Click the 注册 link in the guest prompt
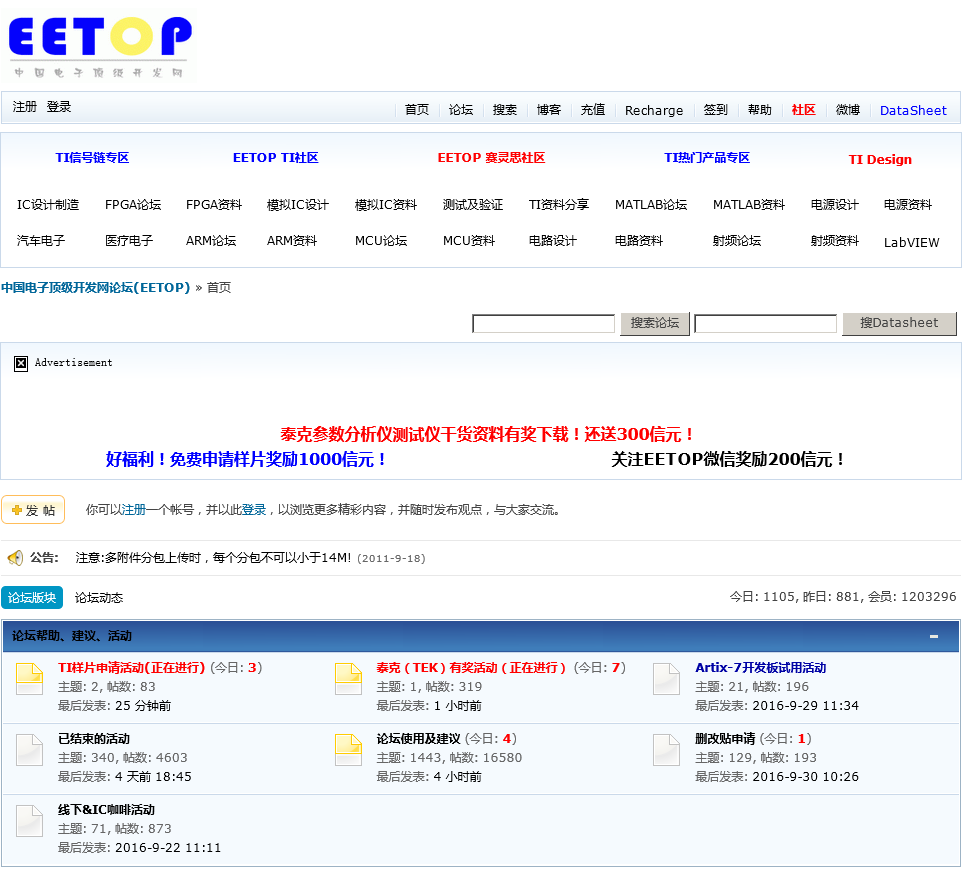The image size is (962, 875). (134, 510)
